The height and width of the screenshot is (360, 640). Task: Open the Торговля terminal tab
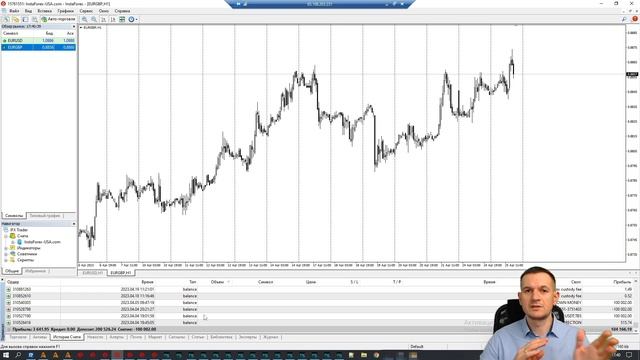(18, 337)
